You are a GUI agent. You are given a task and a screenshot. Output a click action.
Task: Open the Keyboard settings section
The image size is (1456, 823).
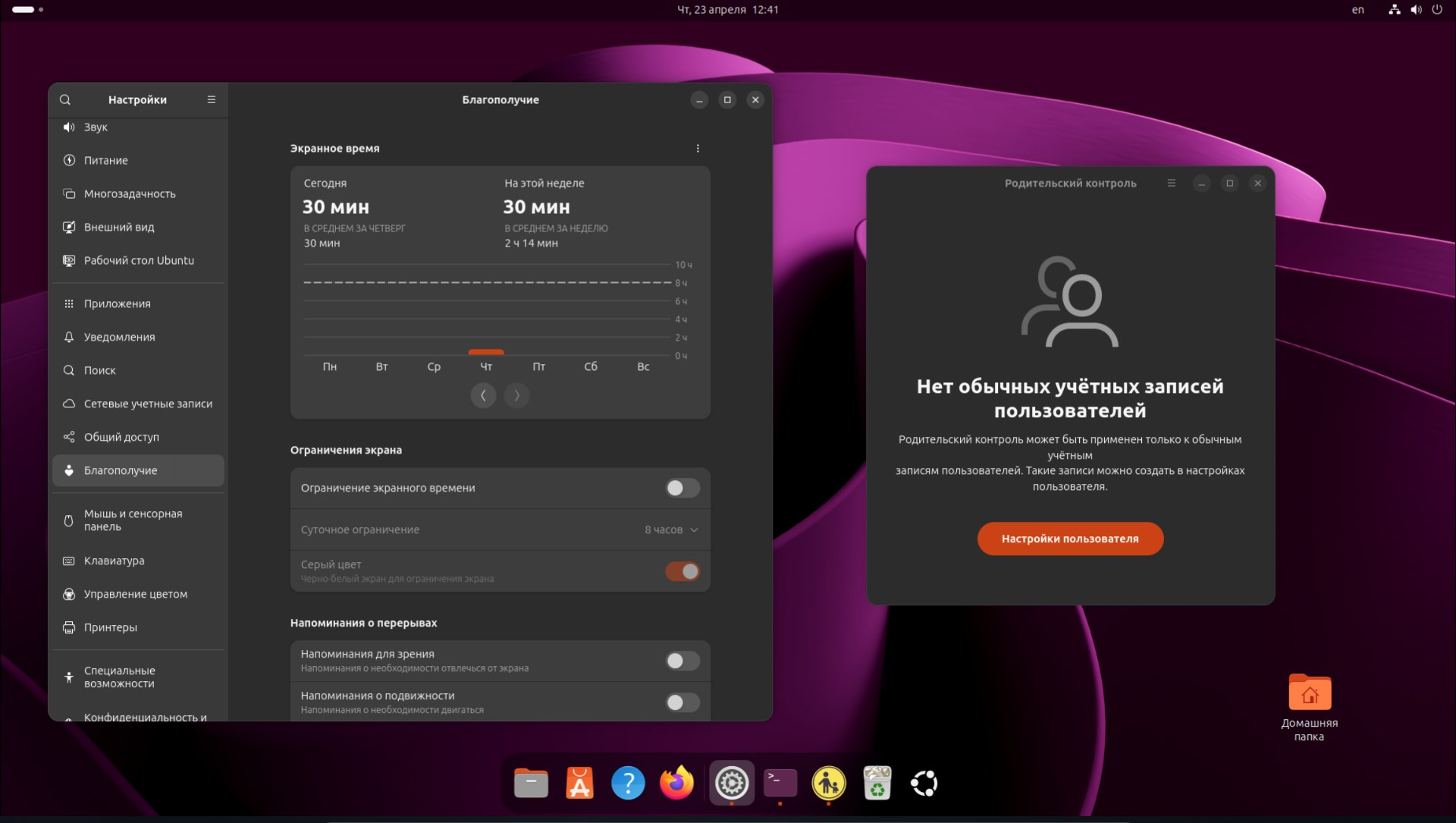pyautogui.click(x=114, y=561)
